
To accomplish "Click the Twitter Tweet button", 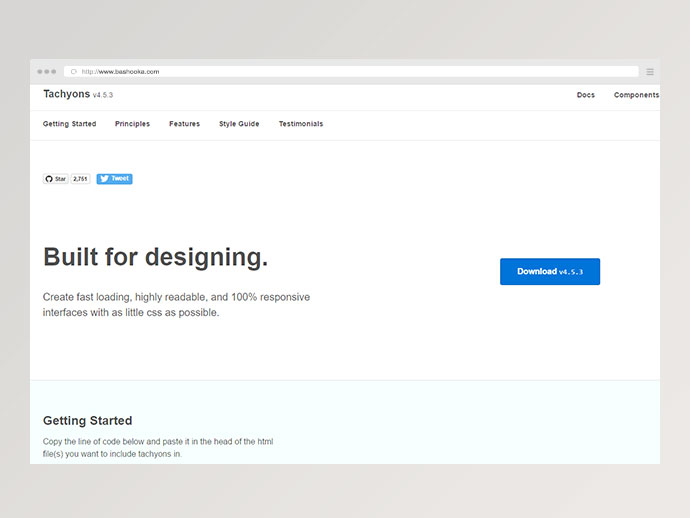I will [x=114, y=179].
